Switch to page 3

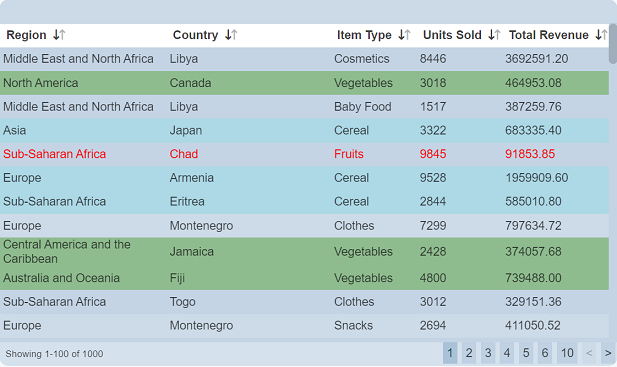point(488,353)
